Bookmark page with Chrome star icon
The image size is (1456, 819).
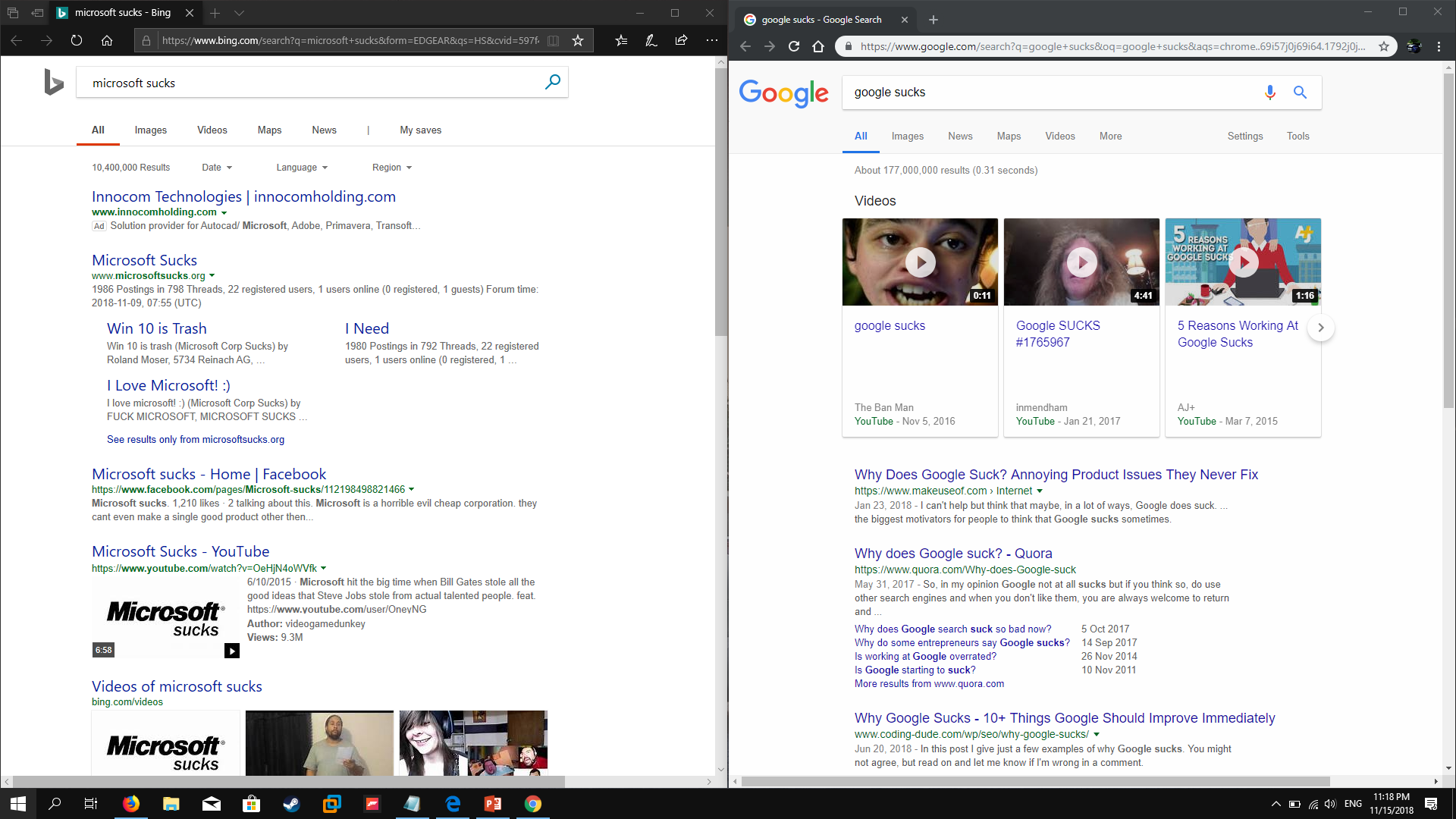click(x=1384, y=46)
